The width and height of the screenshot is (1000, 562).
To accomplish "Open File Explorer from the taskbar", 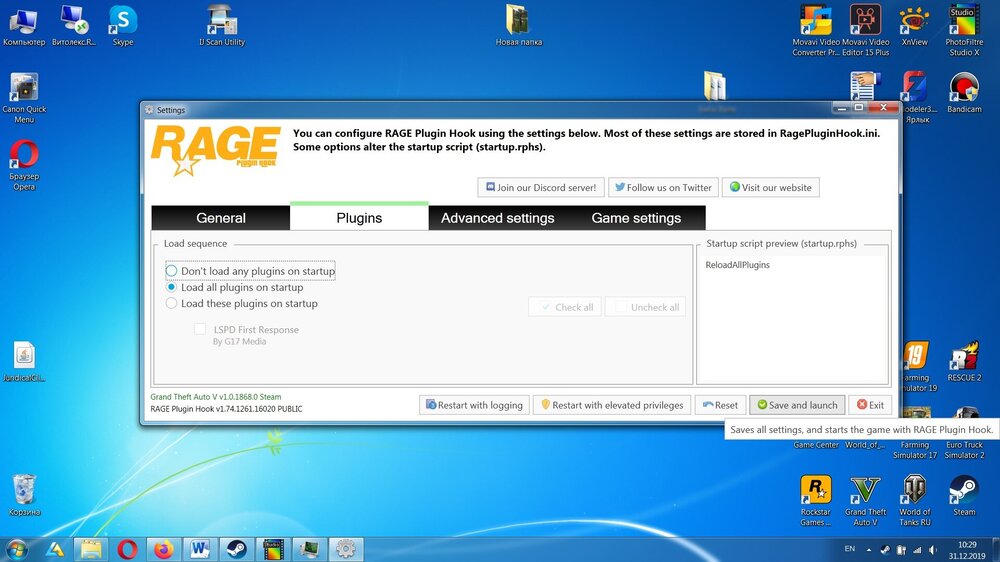I will [x=91, y=549].
